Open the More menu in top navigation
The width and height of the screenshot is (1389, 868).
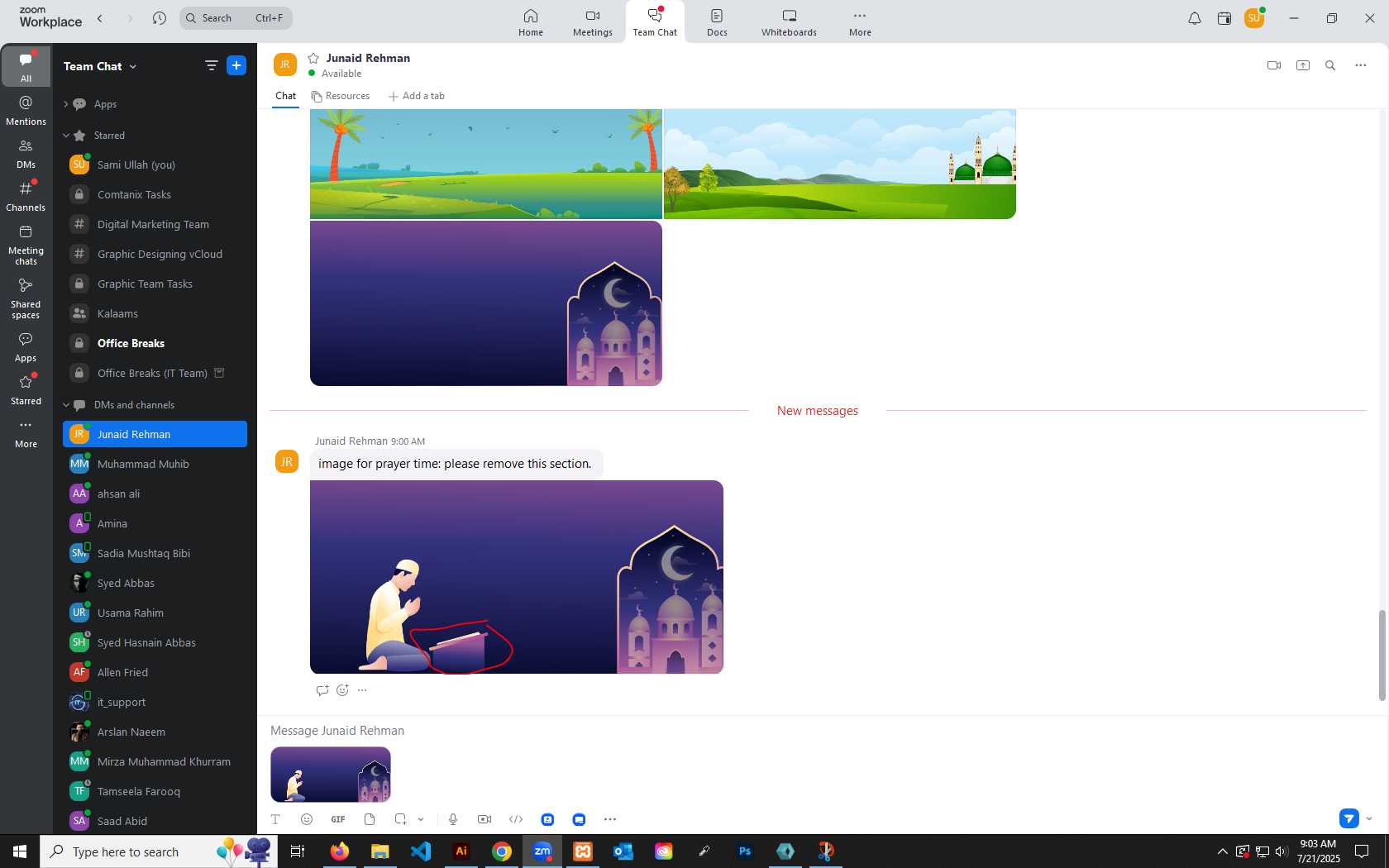coord(860,22)
